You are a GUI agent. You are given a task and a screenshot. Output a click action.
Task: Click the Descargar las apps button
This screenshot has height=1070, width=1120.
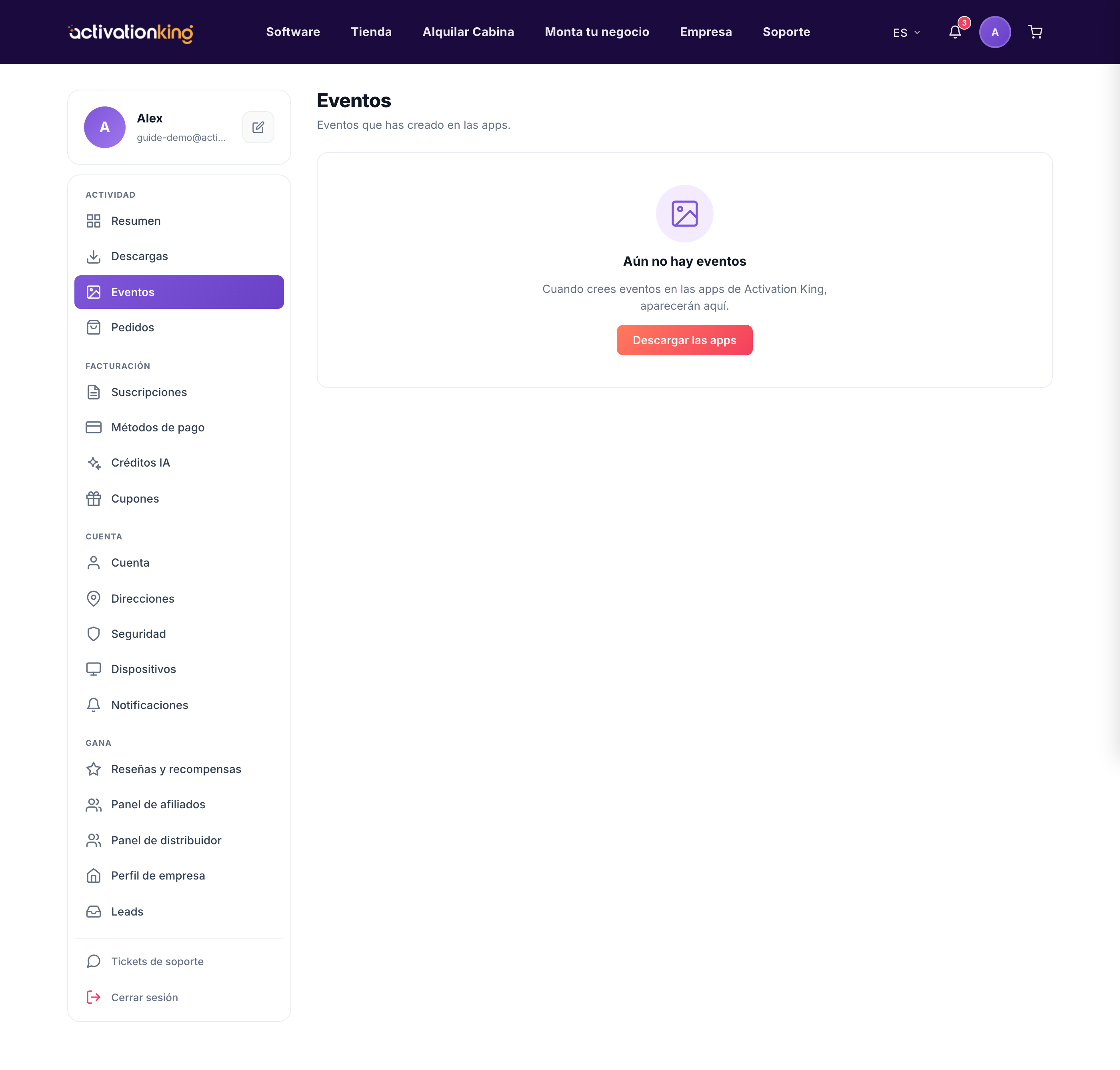click(684, 340)
